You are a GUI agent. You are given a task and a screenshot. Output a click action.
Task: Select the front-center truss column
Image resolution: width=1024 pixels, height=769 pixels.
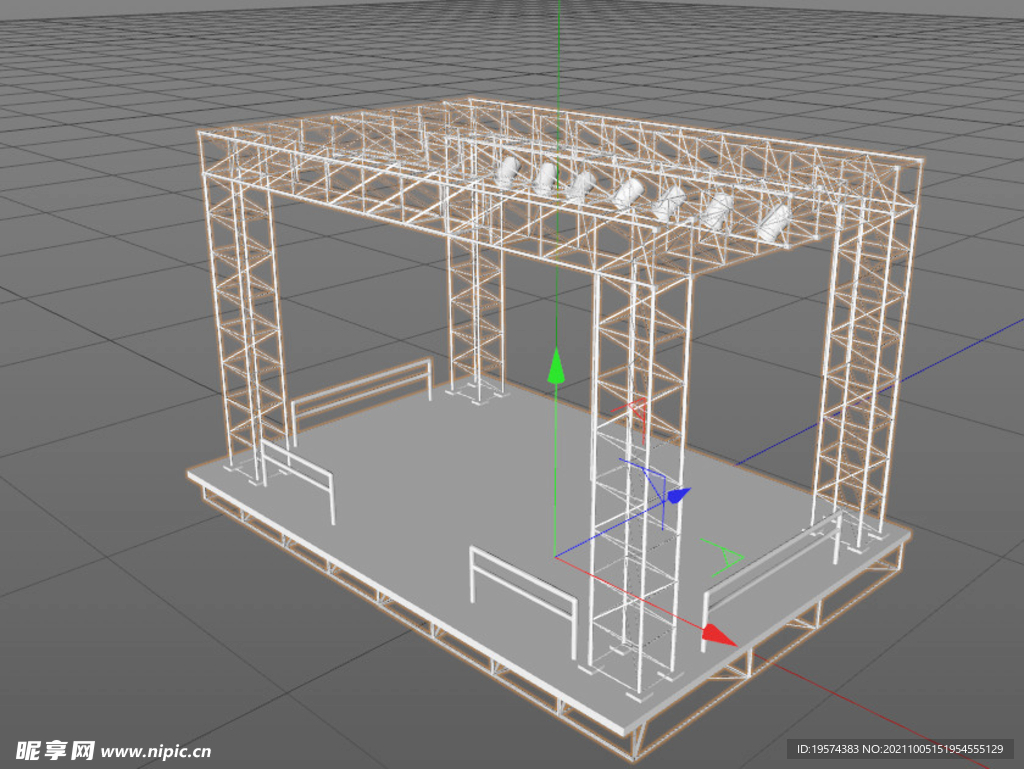pos(639,480)
